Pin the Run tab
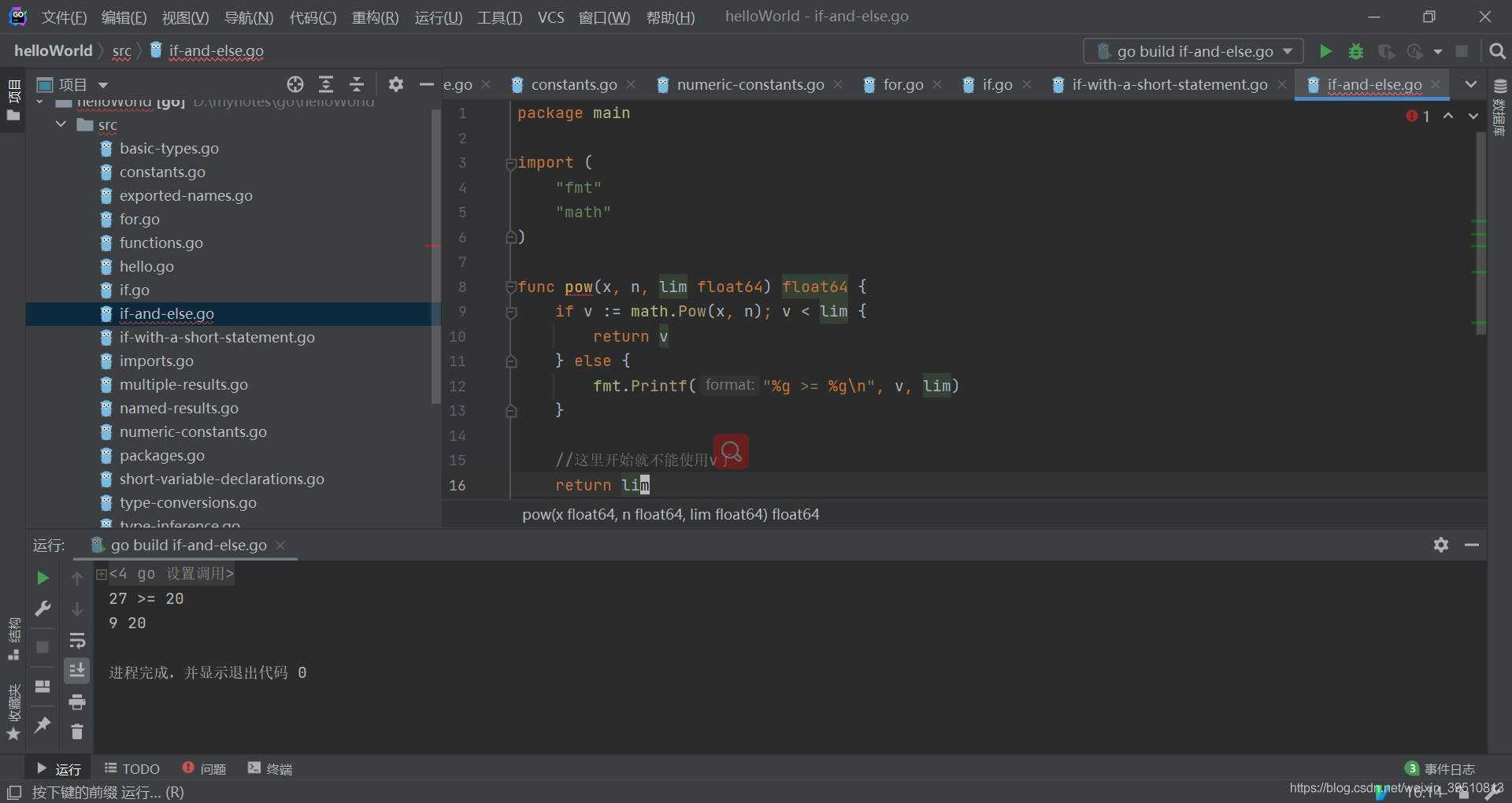 pyautogui.click(x=43, y=724)
